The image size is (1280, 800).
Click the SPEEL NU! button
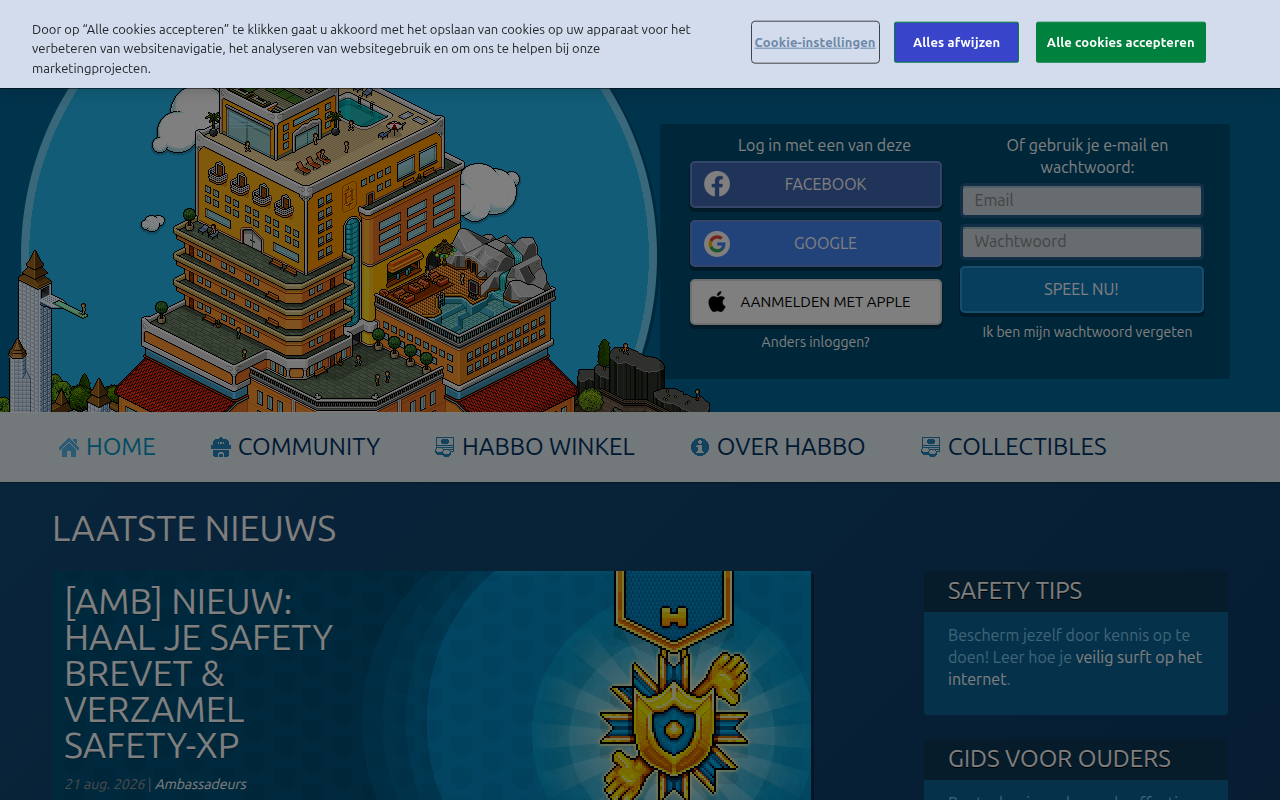[1082, 289]
